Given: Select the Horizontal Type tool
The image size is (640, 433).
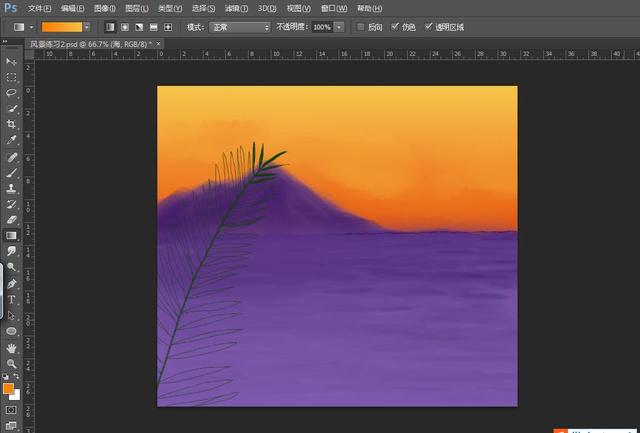Looking at the screenshot, I should pyautogui.click(x=11, y=299).
